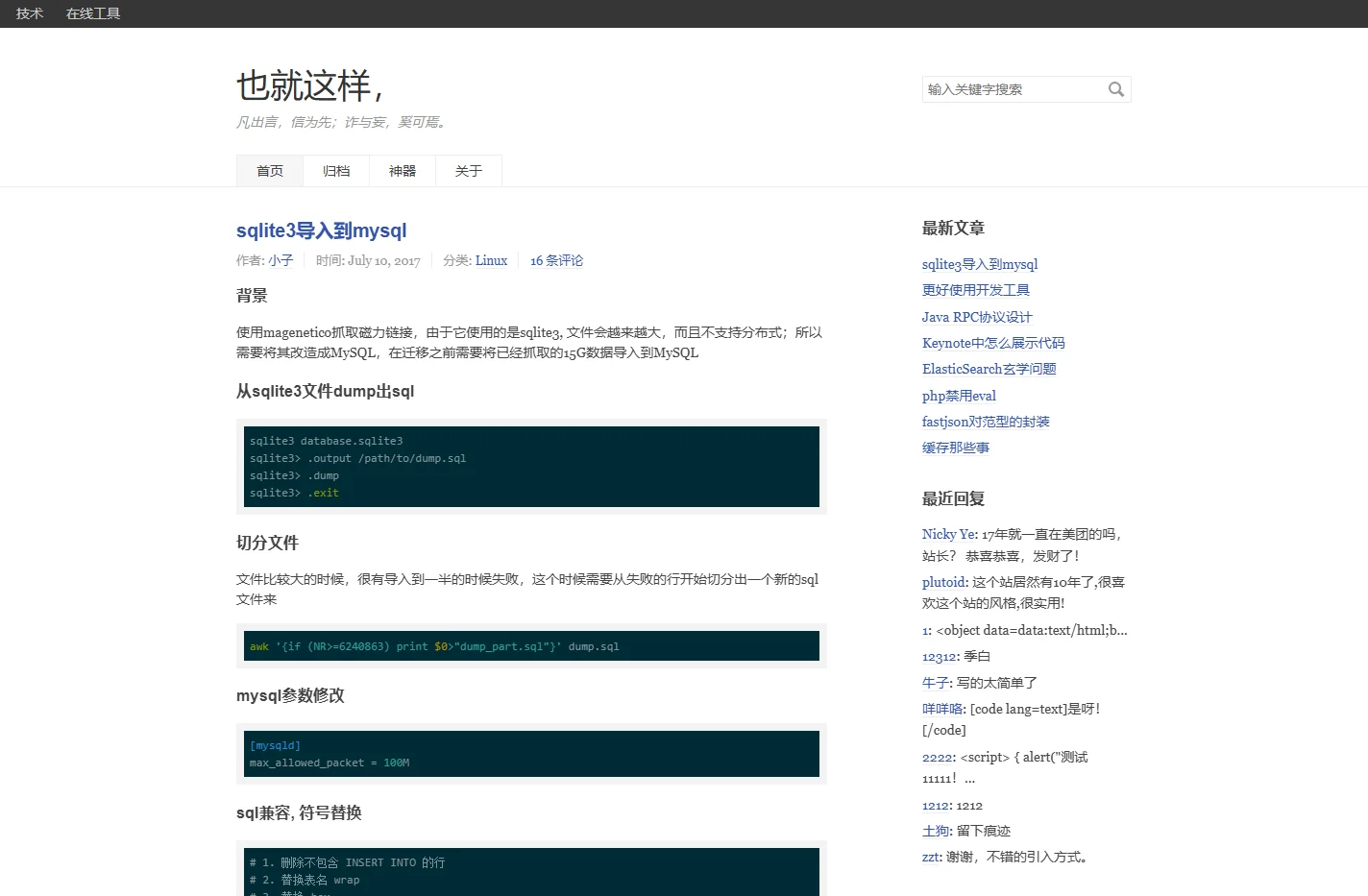Screen dimensions: 1368x896
Task: Open the 在线工具 top bar menu
Action: 93,13
